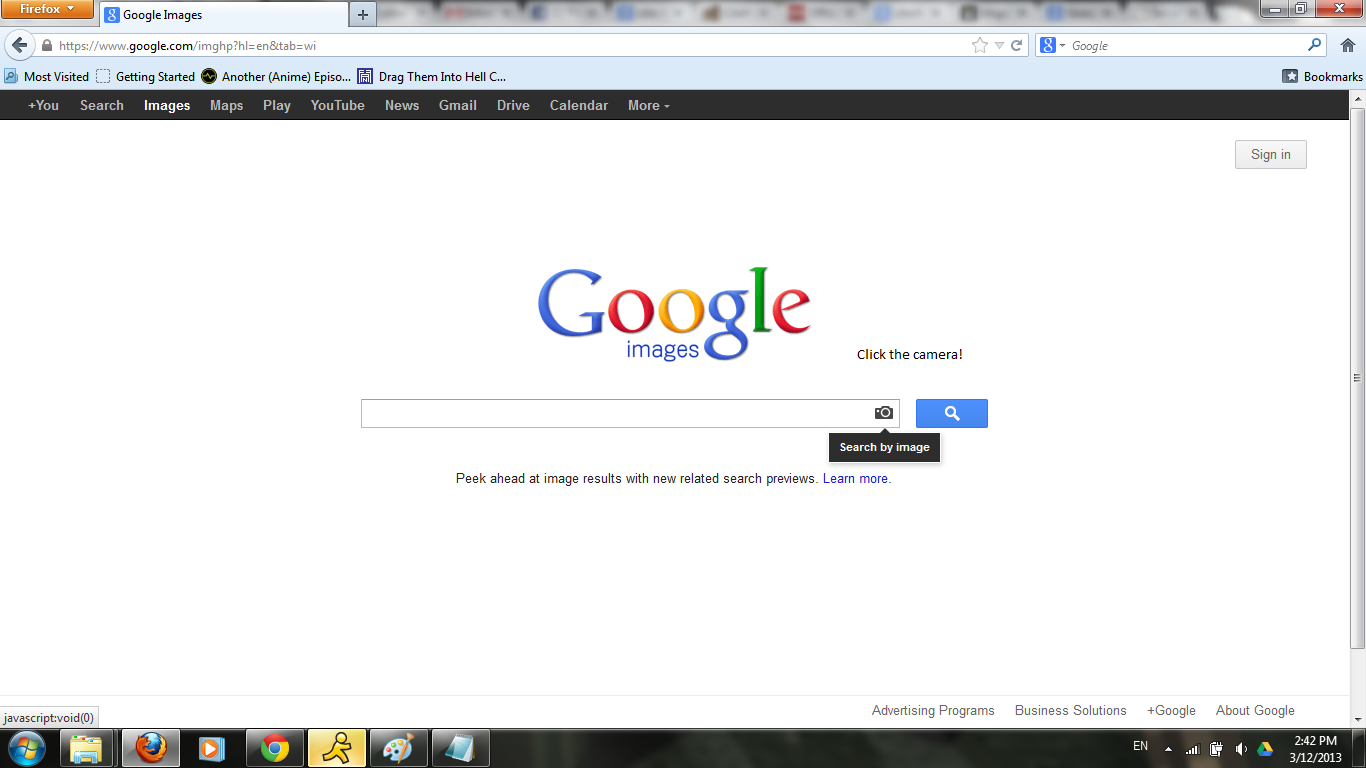This screenshot has height=768, width=1366.
Task: Show URL history dropdown arrow
Action: (999, 46)
